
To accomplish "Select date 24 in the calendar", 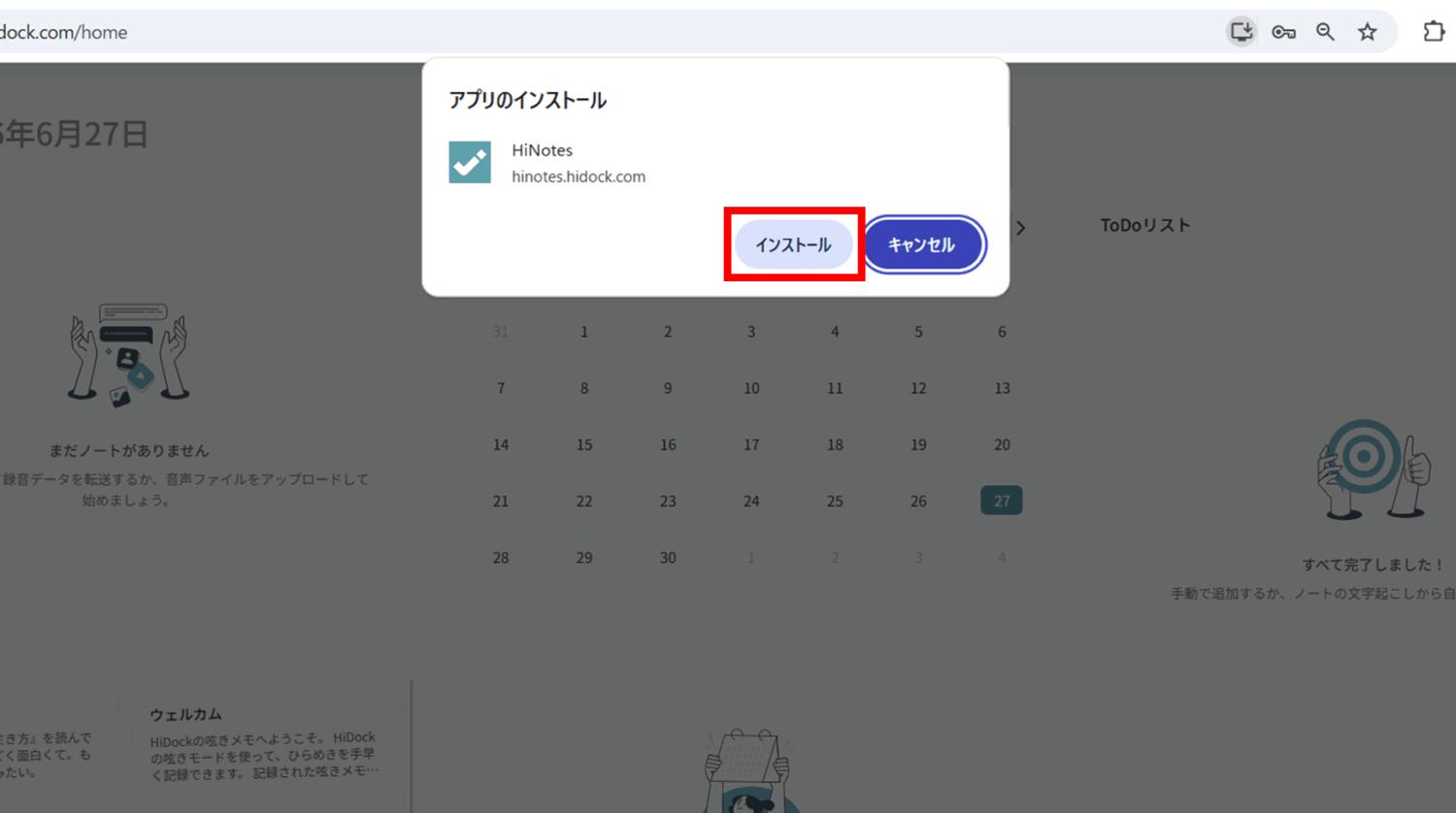I will coord(751,501).
